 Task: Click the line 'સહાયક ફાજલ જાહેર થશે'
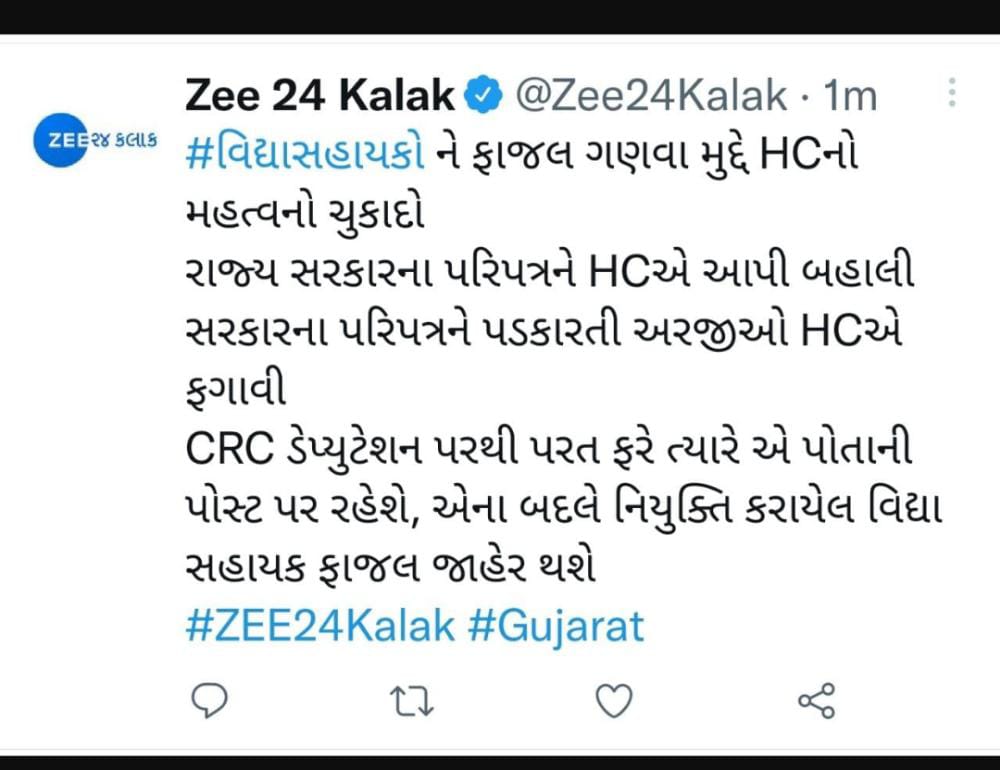[390, 567]
